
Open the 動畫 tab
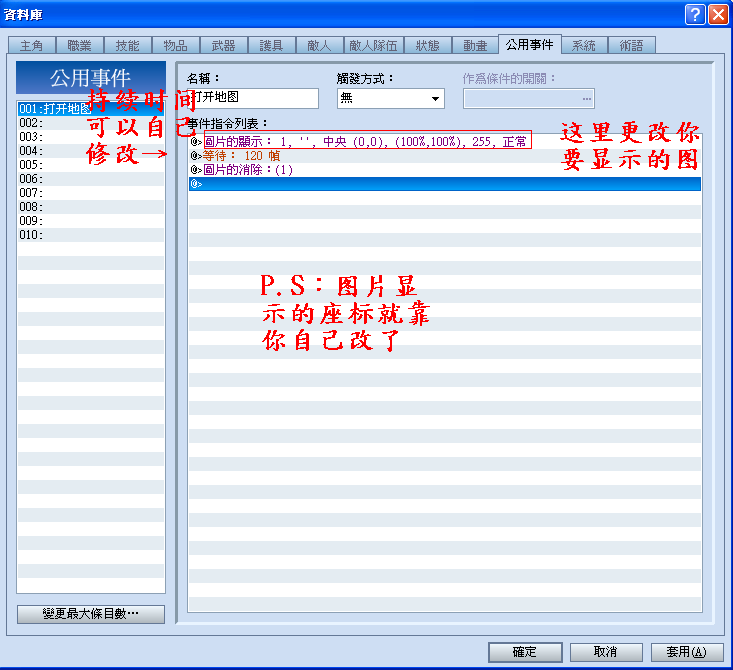tap(475, 45)
